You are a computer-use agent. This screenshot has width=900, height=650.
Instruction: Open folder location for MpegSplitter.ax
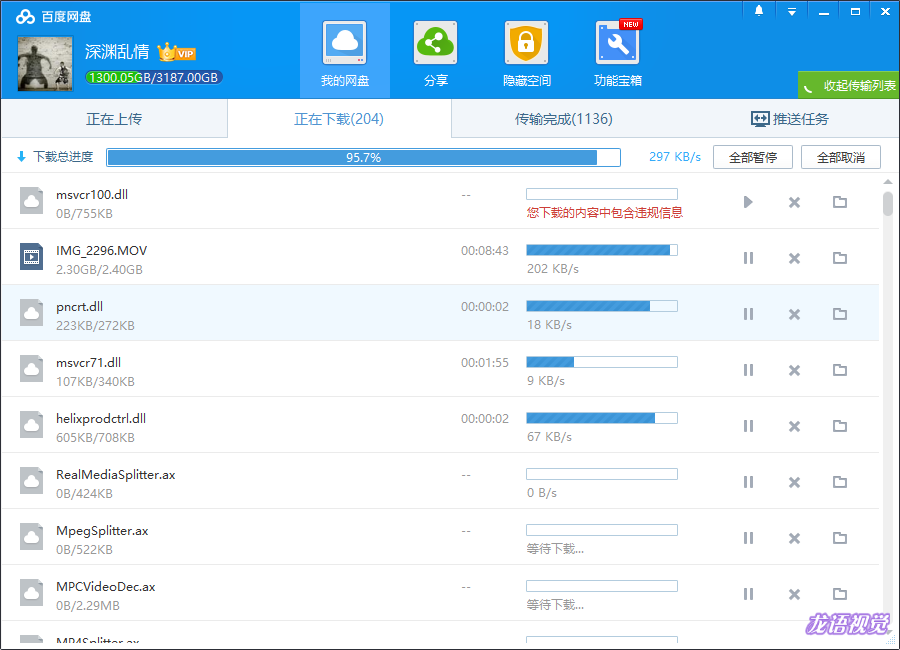point(840,538)
